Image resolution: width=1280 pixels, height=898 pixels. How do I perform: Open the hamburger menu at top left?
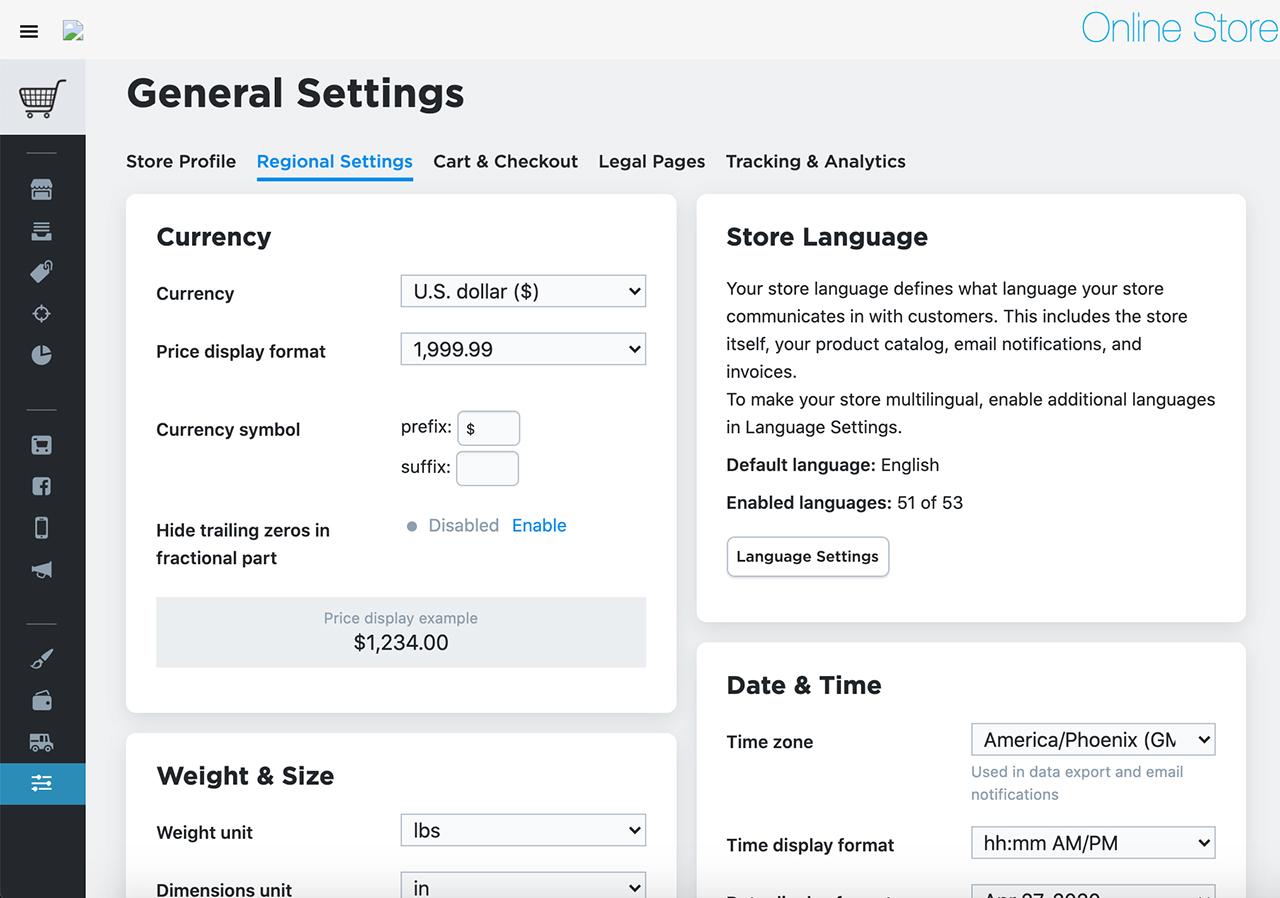click(x=28, y=31)
